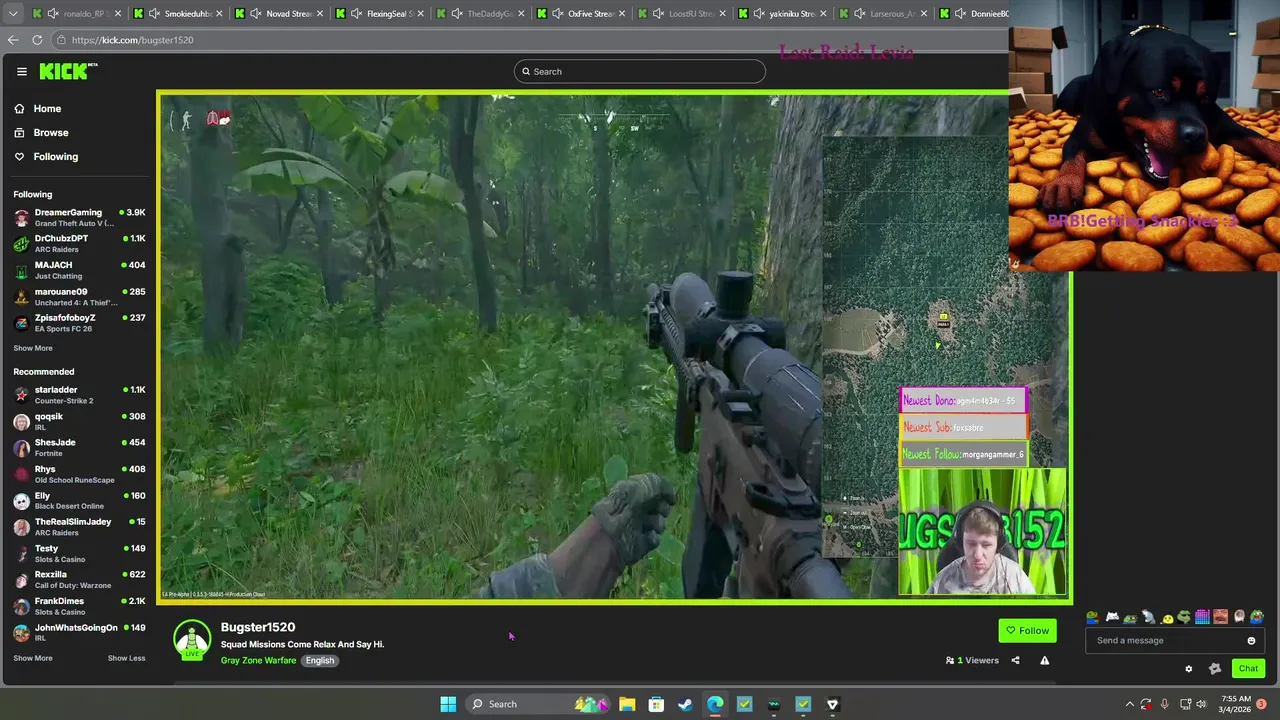Image resolution: width=1280 pixels, height=720 pixels.
Task: Open the Gray Zone Warfare category link
Action: (258, 660)
